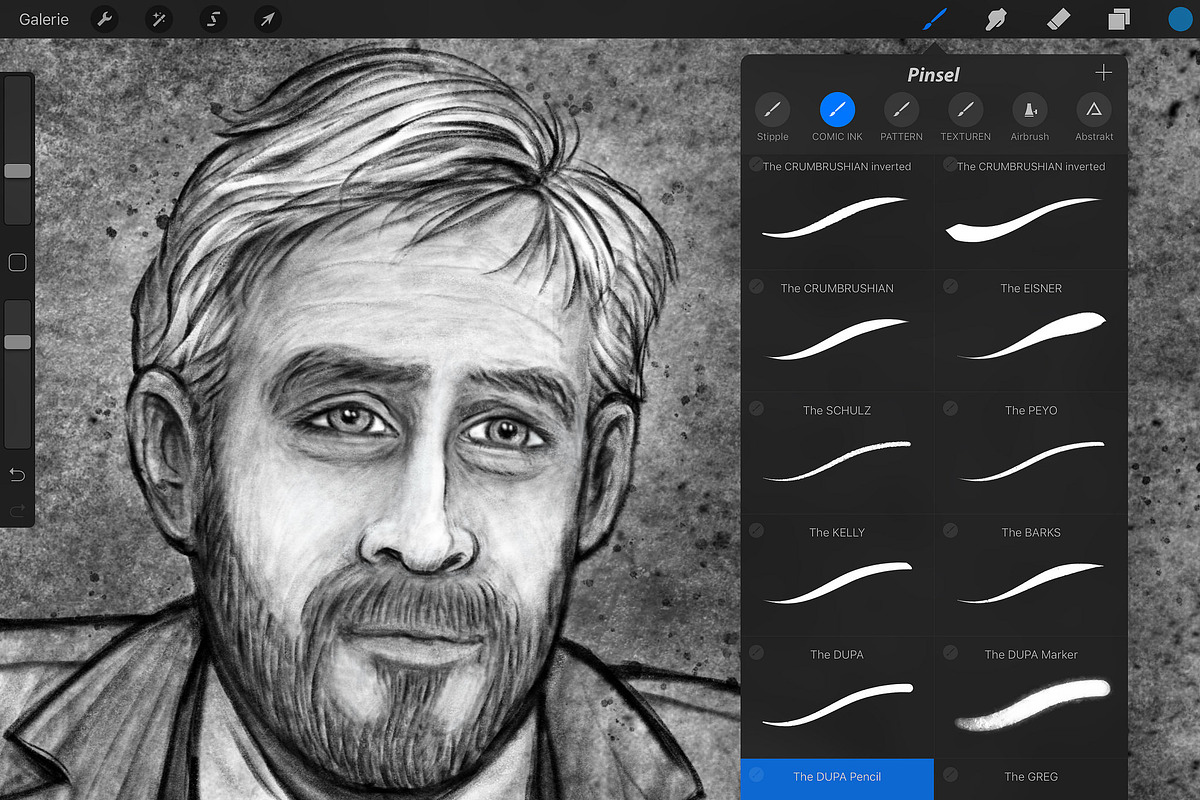The image size is (1200, 800).
Task: Select The DUPA Pencil highlighted brush
Action: 837,779
